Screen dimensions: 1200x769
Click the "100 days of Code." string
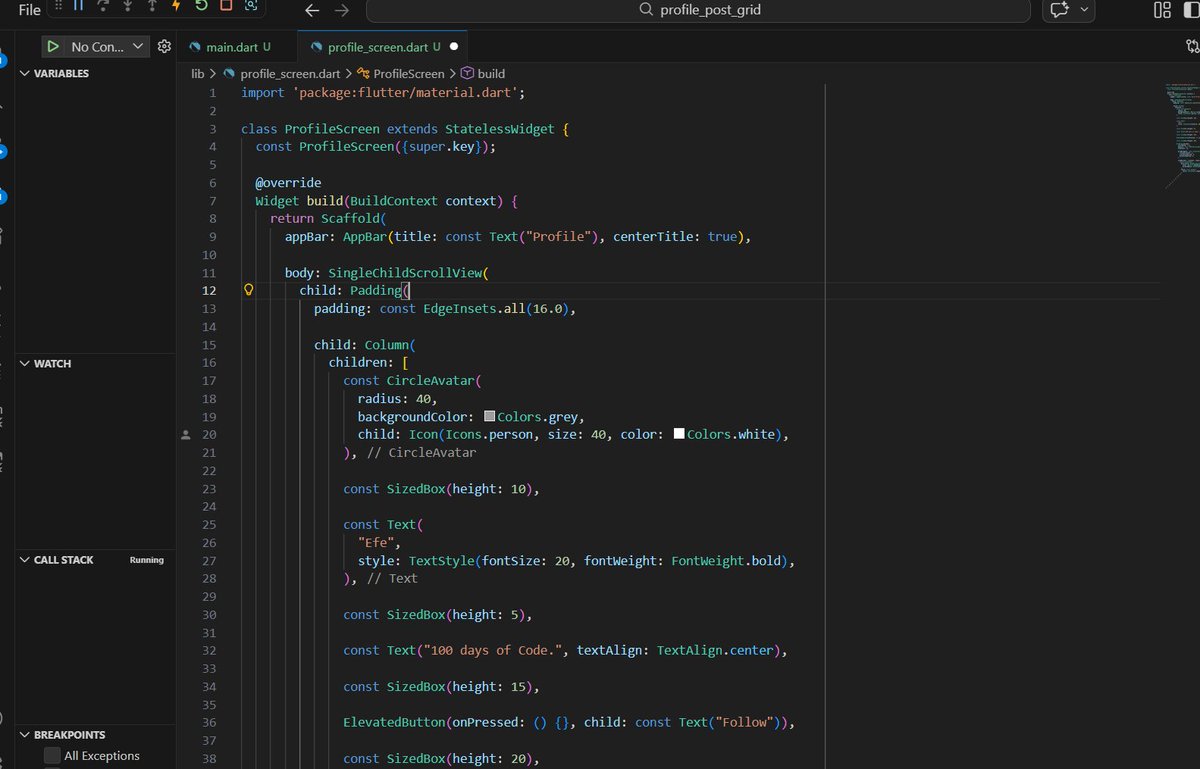point(495,651)
